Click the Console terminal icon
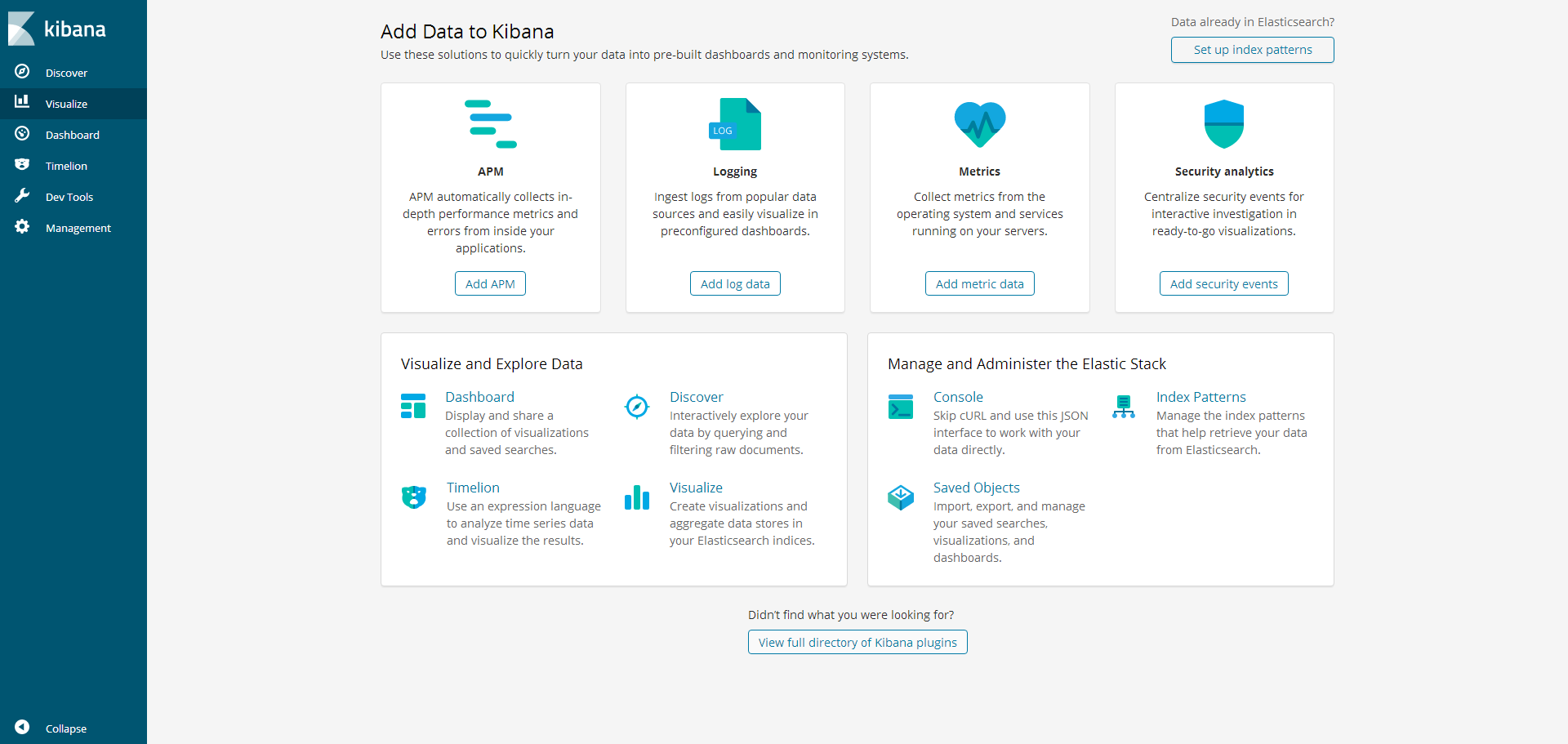Viewport: 1568px width, 744px height. pos(901,406)
